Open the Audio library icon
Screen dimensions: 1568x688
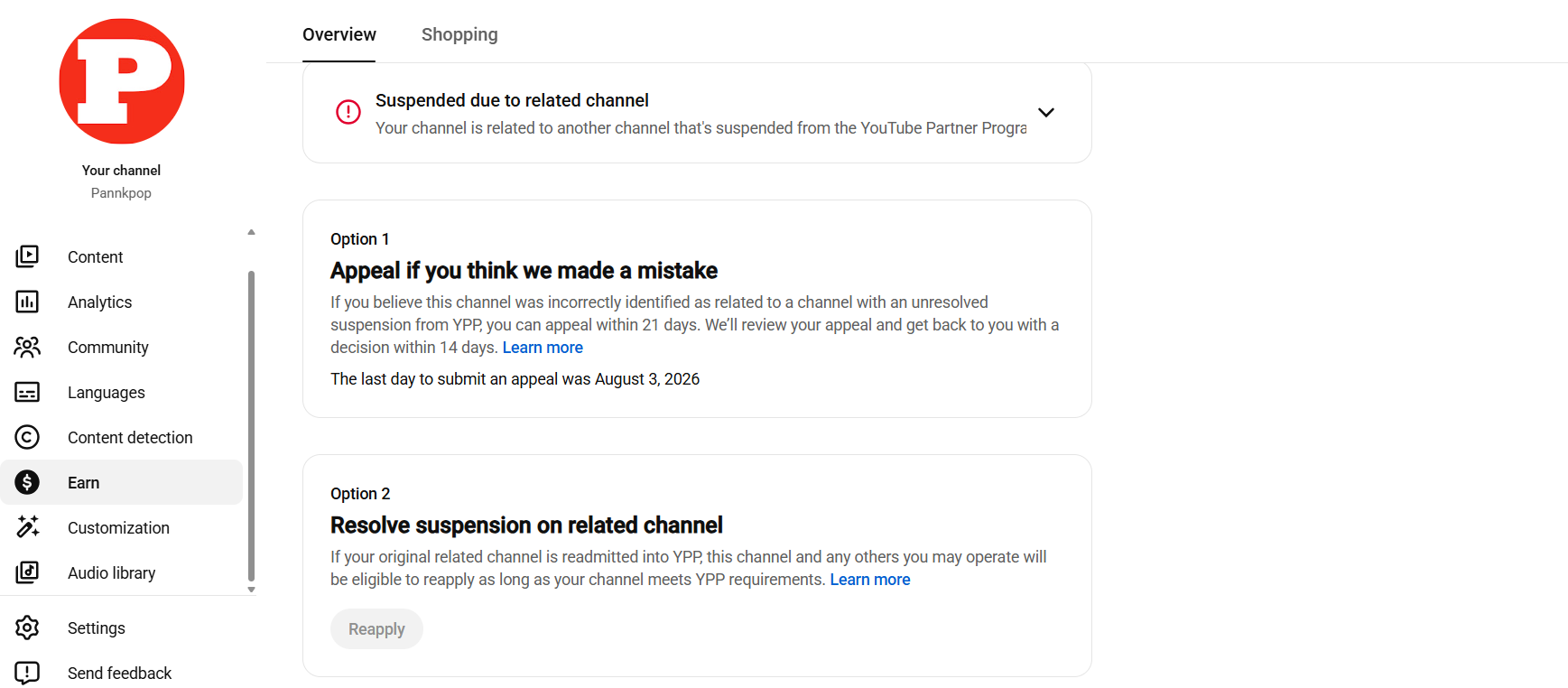pyautogui.click(x=27, y=572)
